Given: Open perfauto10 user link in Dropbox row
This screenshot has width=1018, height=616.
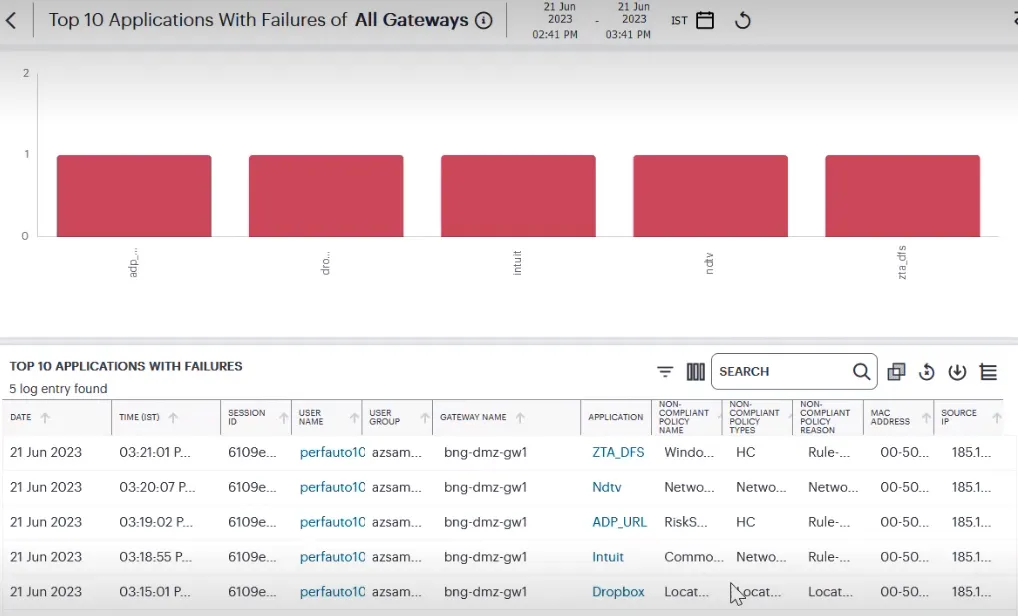Looking at the screenshot, I should coord(332,592).
